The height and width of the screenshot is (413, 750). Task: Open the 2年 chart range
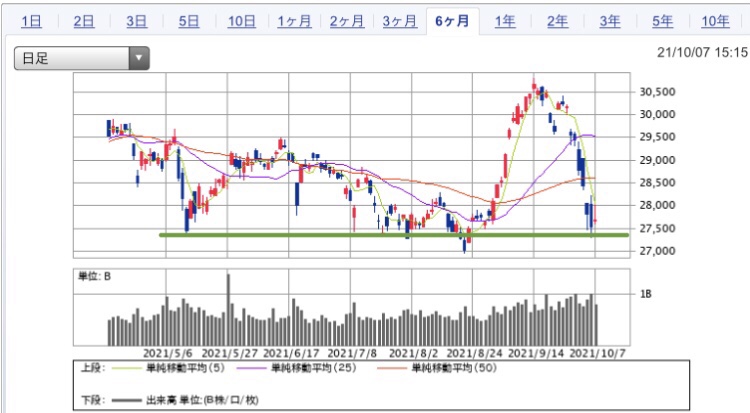tap(557, 22)
